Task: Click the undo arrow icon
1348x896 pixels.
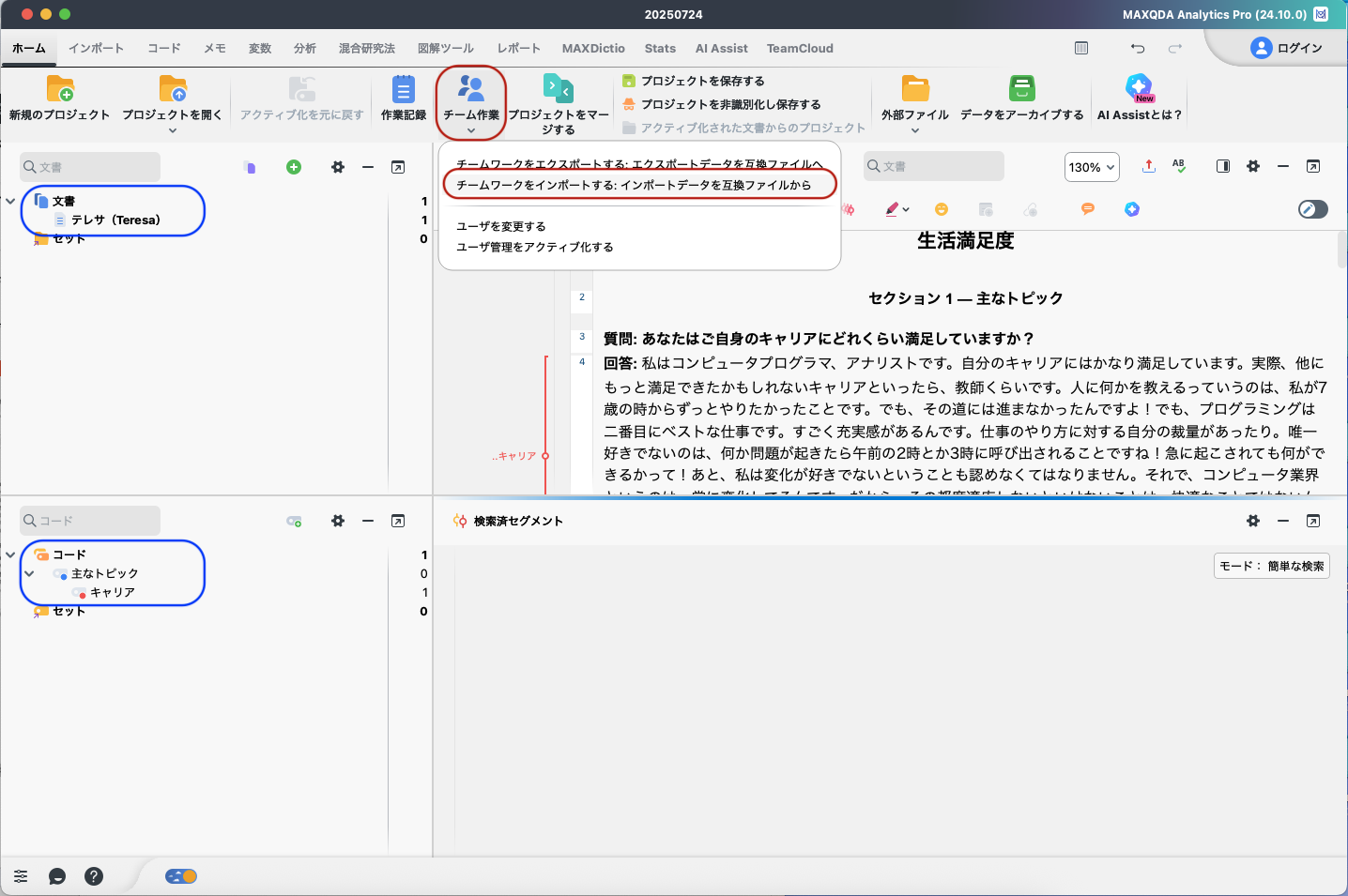Action: click(1138, 48)
